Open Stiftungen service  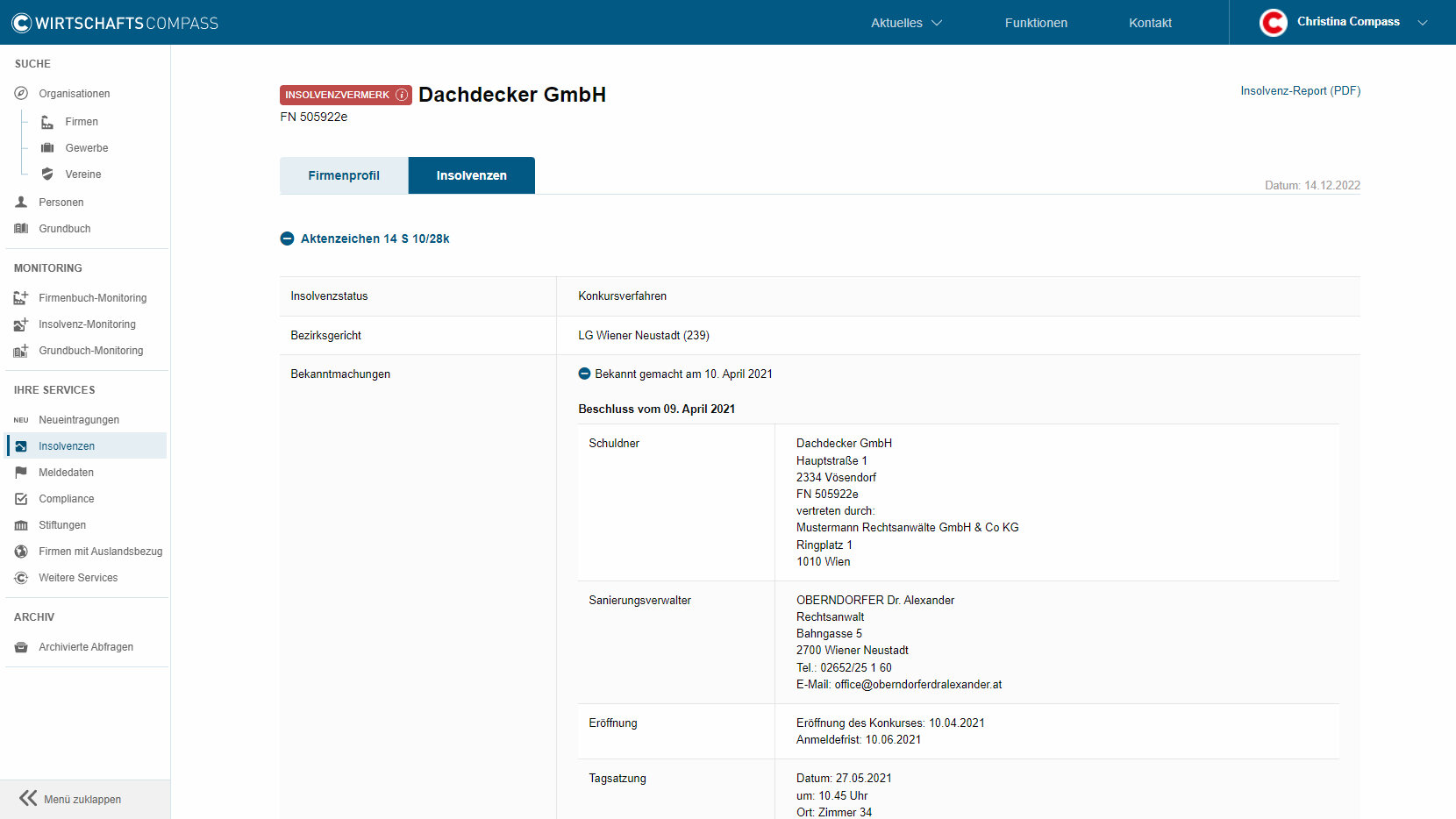click(62, 525)
